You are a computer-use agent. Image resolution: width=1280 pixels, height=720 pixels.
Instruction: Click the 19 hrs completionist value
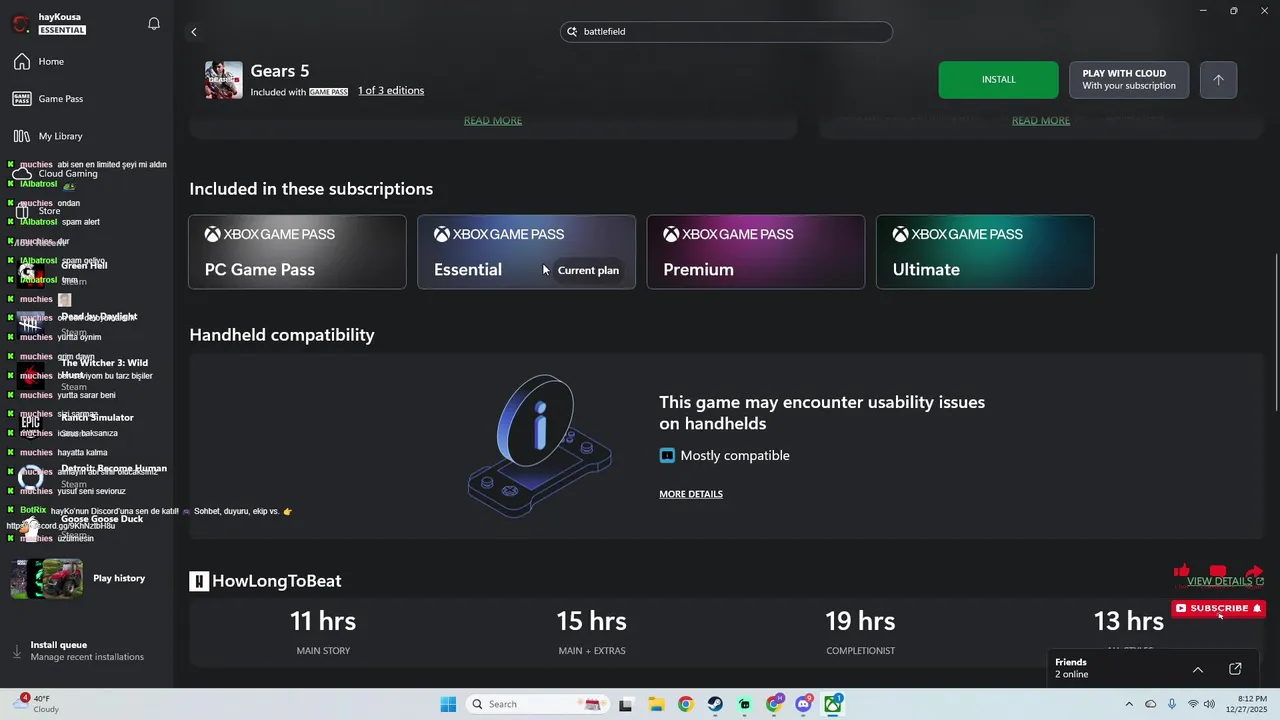pos(860,621)
